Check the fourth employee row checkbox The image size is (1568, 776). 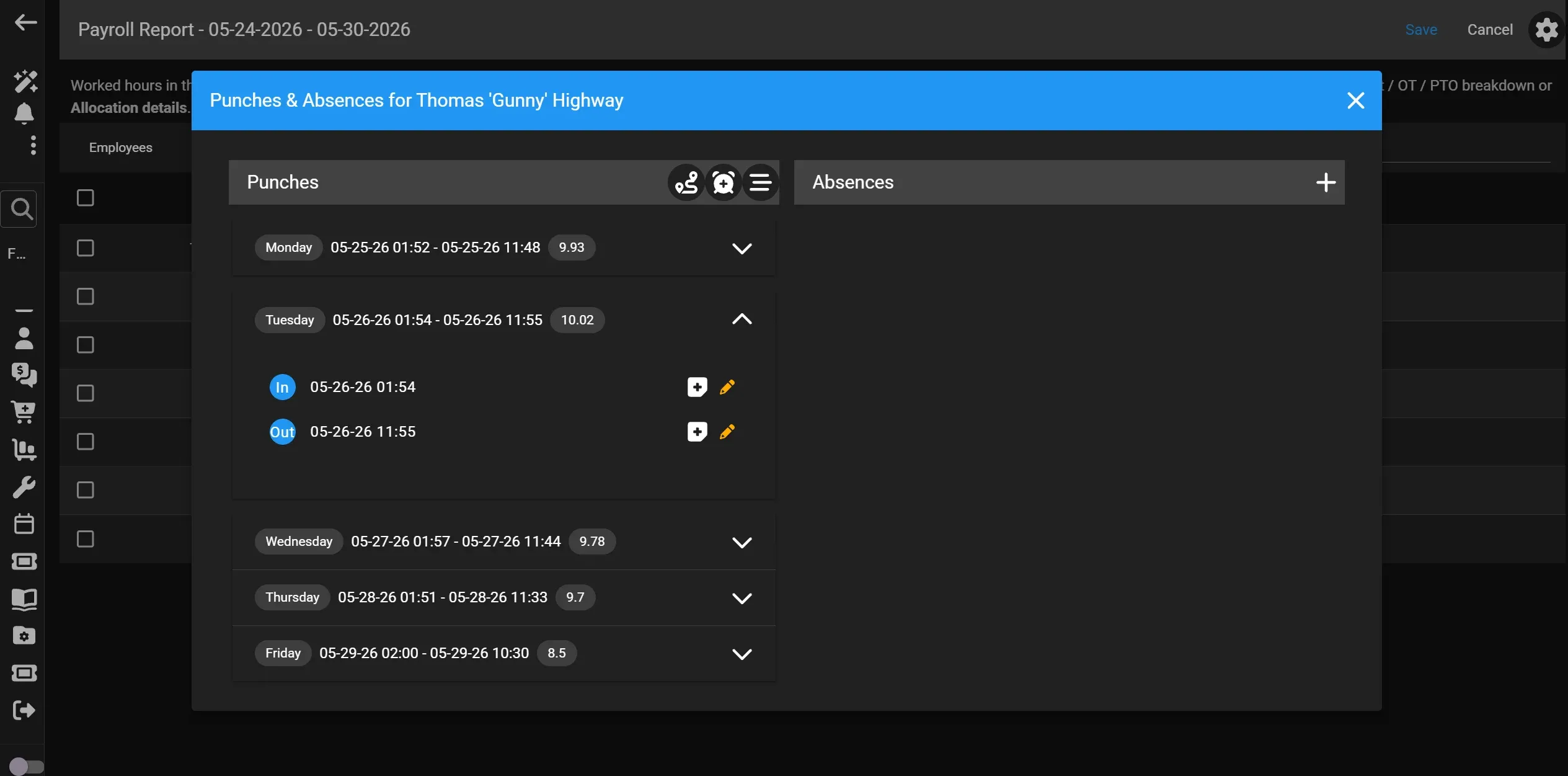tap(86, 393)
